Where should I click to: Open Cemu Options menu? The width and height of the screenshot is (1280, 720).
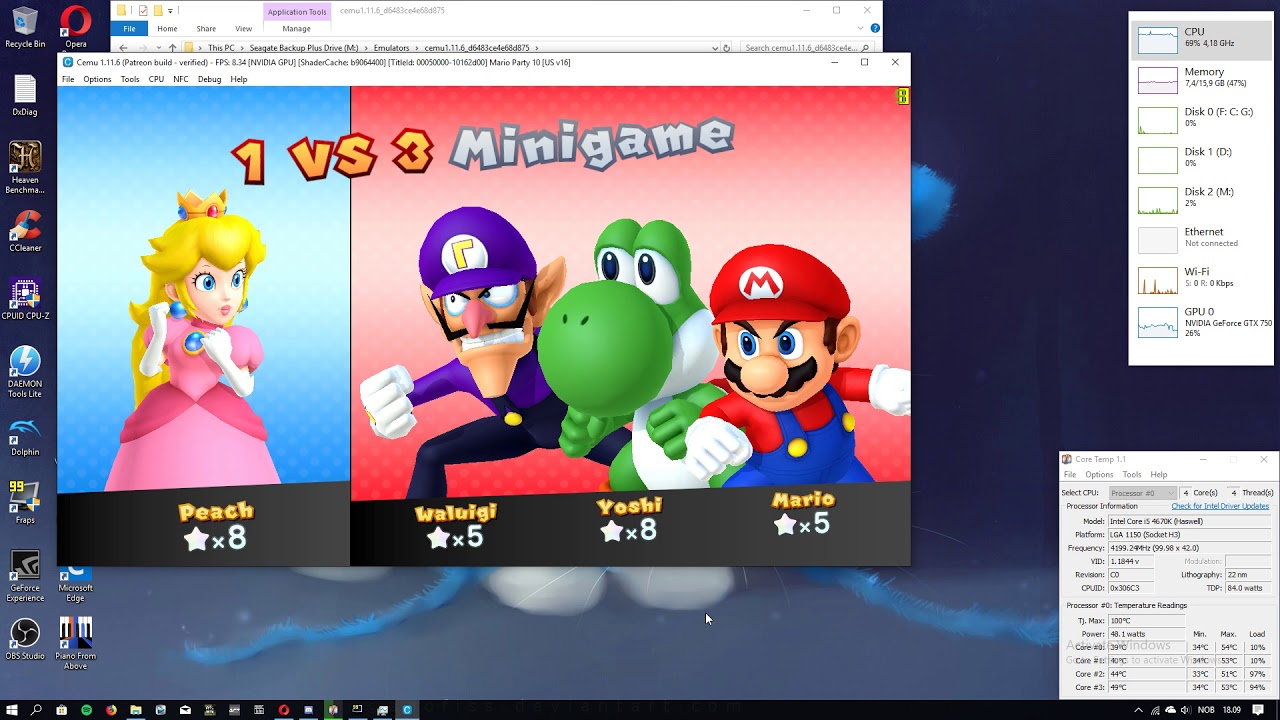pyautogui.click(x=97, y=79)
